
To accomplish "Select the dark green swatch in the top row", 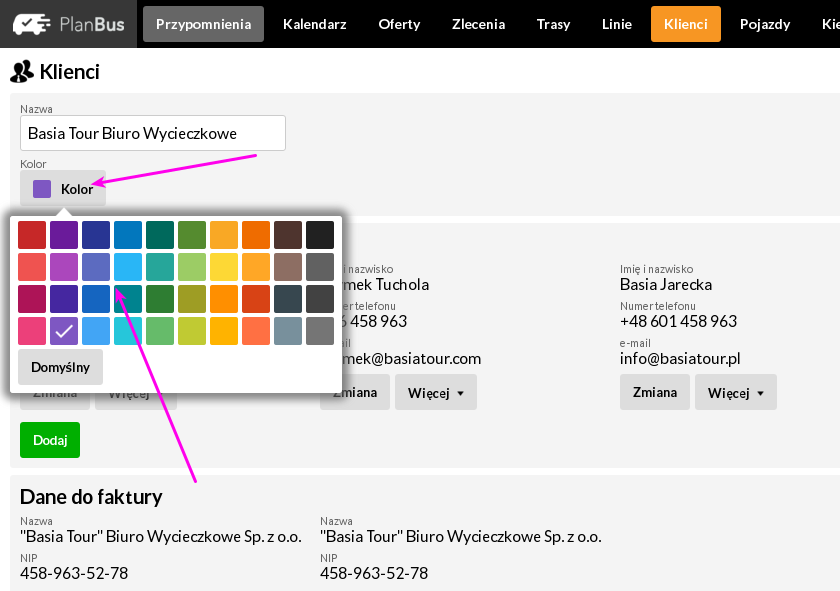I will tap(192, 235).
